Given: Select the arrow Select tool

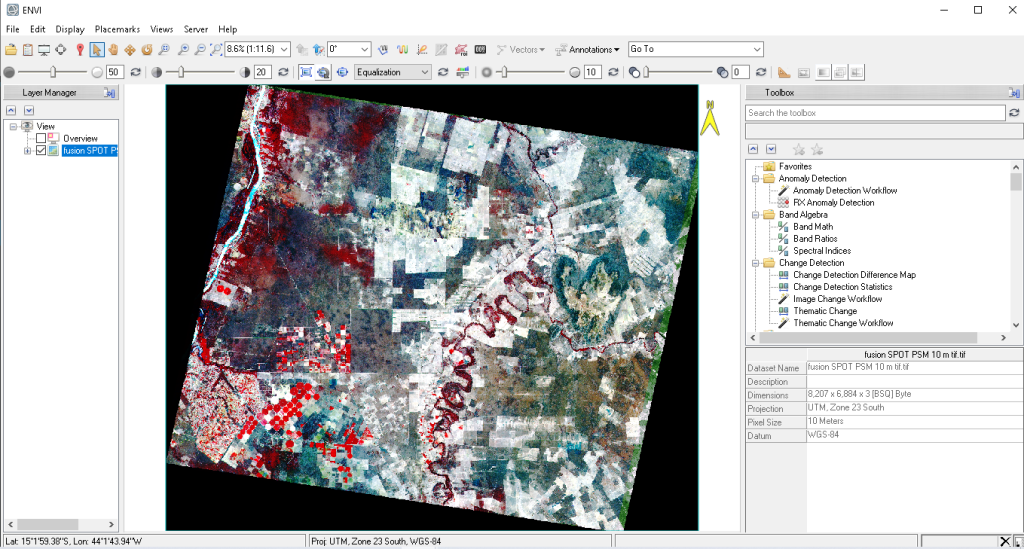Looking at the screenshot, I should [97, 49].
